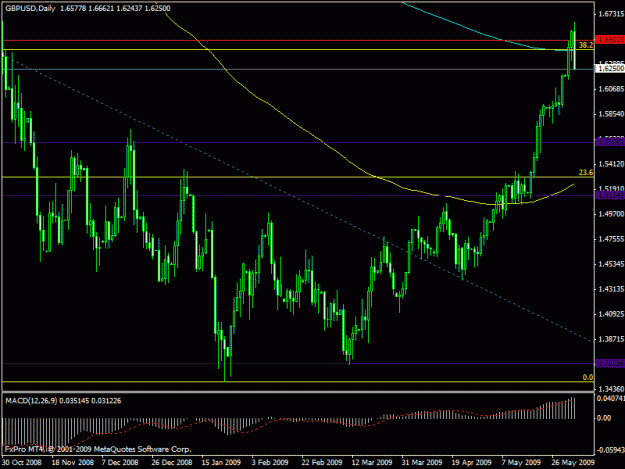Click the latest candlestick at the chart's right edge
Screen dimensions: 625x469
click(574, 46)
